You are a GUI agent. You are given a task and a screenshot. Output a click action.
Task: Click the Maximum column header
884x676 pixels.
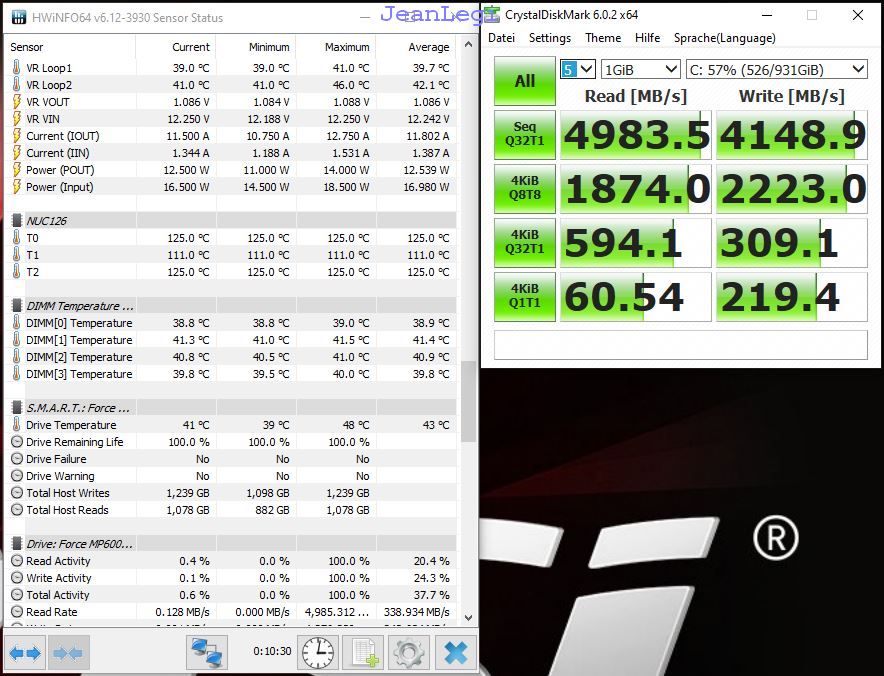coord(336,47)
